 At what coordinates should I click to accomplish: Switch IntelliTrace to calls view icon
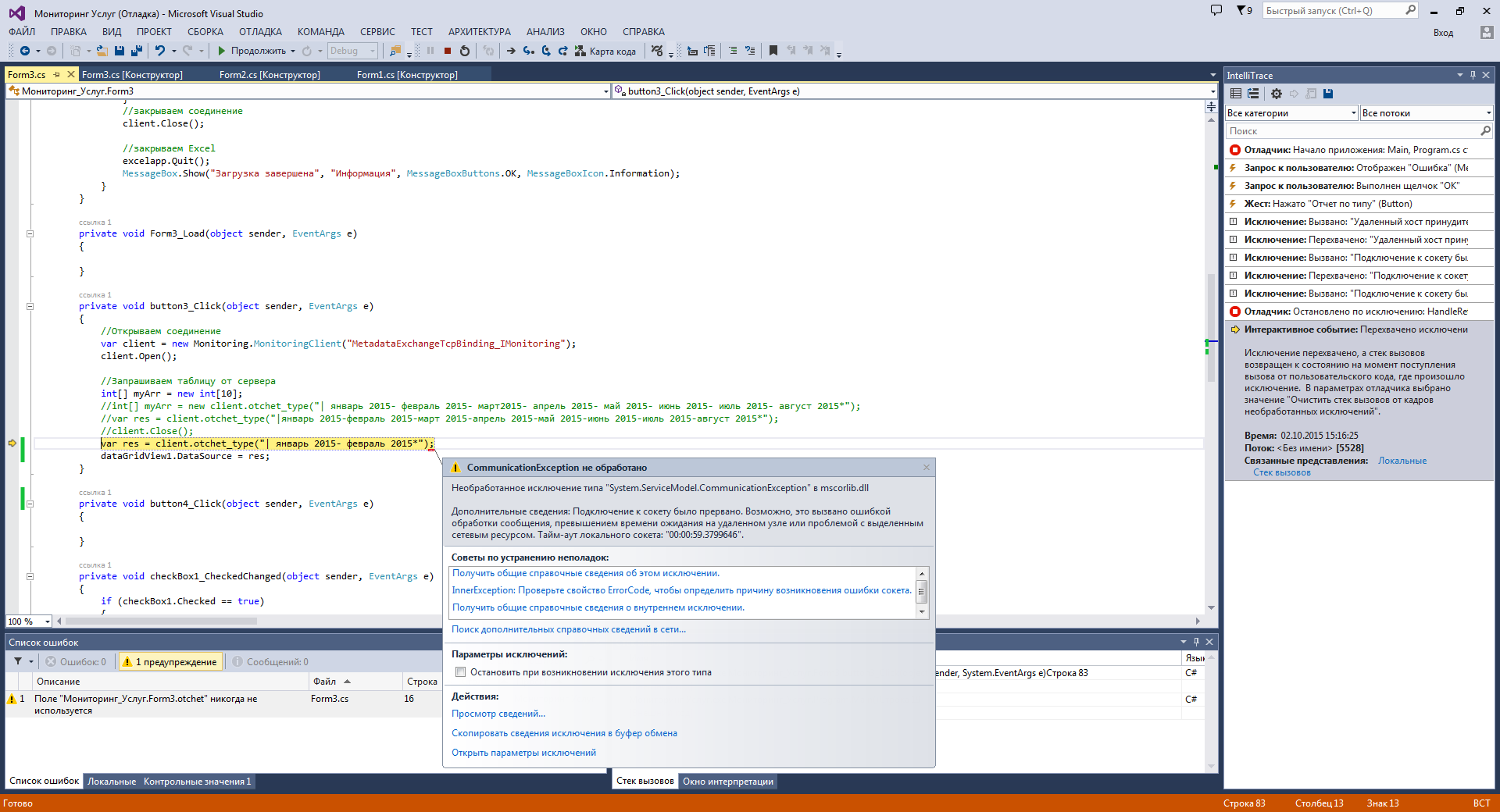point(1253,94)
